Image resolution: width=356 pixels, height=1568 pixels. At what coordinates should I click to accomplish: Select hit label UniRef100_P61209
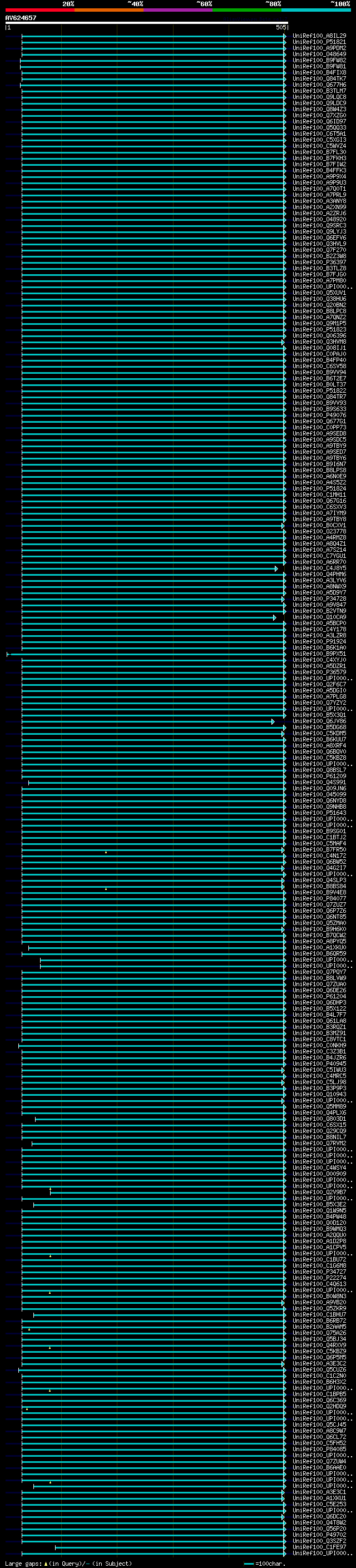[319, 776]
